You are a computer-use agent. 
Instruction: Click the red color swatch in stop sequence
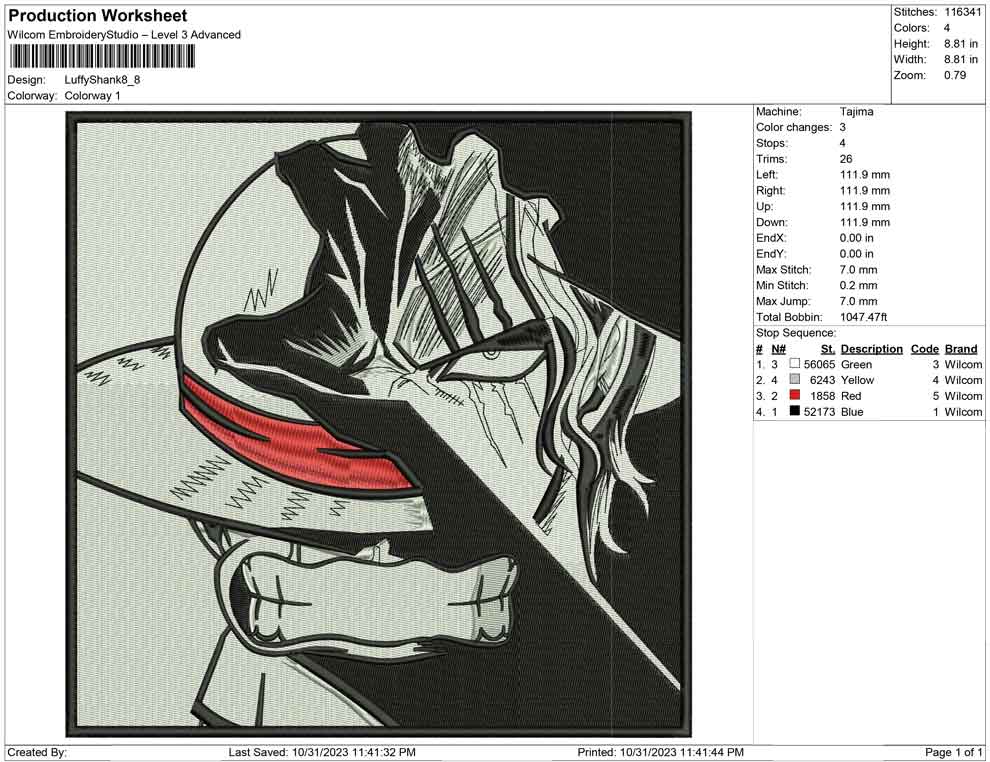click(794, 395)
